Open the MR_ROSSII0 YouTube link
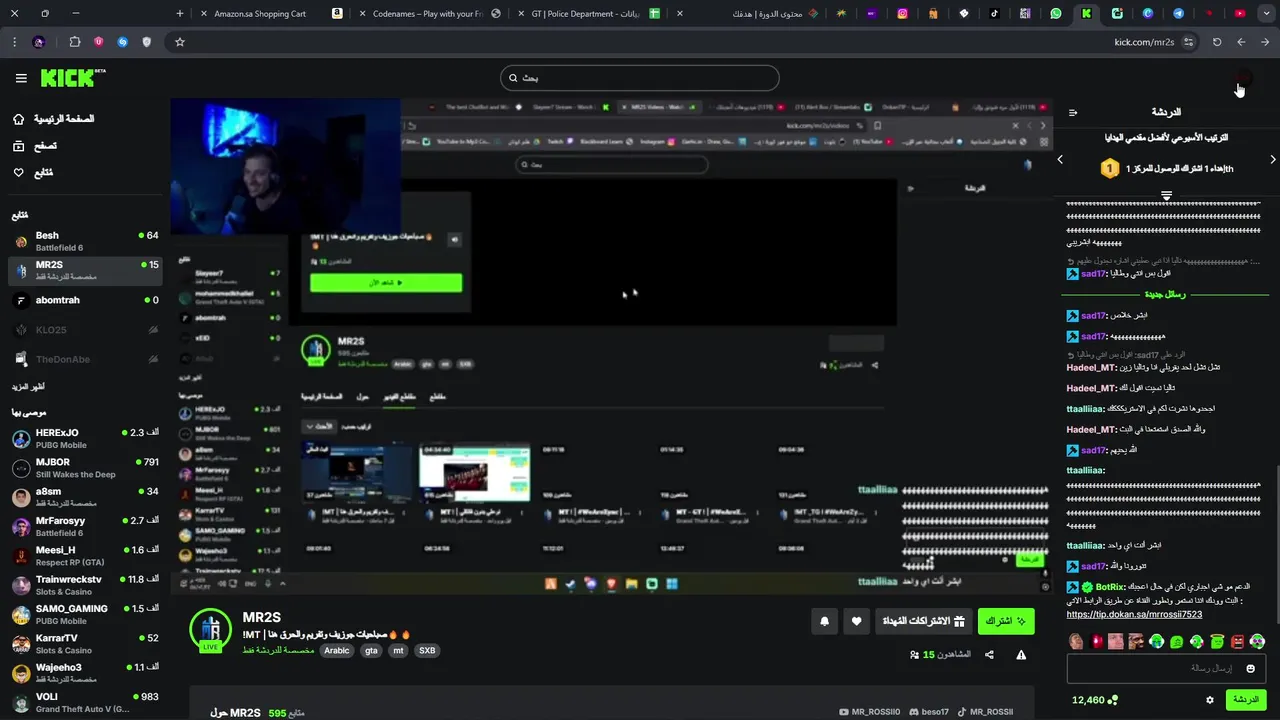 click(x=869, y=712)
